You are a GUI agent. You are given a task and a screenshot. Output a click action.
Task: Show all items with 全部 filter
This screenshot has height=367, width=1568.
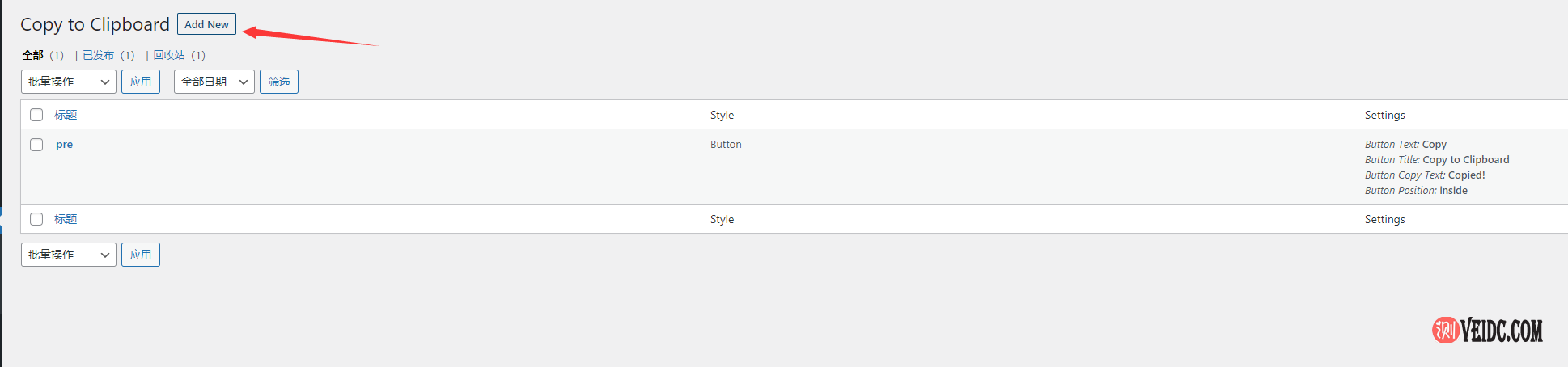33,55
